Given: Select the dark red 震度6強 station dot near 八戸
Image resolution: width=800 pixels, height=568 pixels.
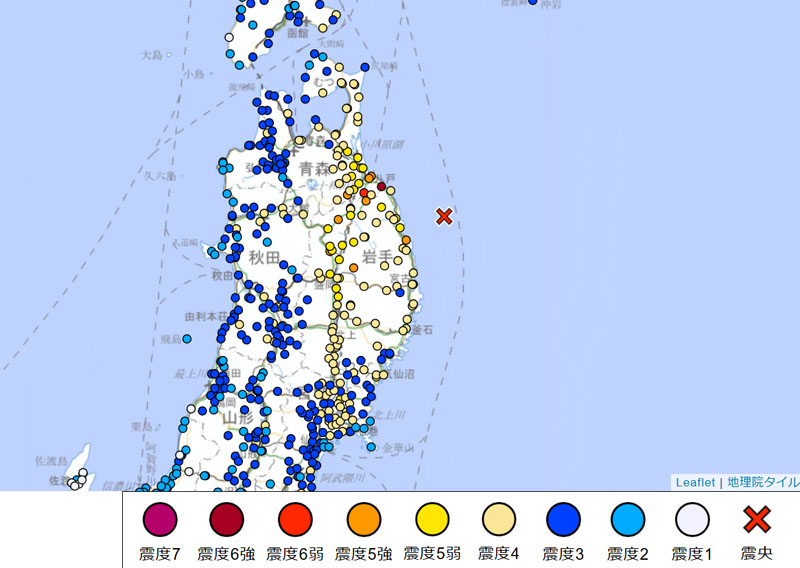Looking at the screenshot, I should coord(381,186).
